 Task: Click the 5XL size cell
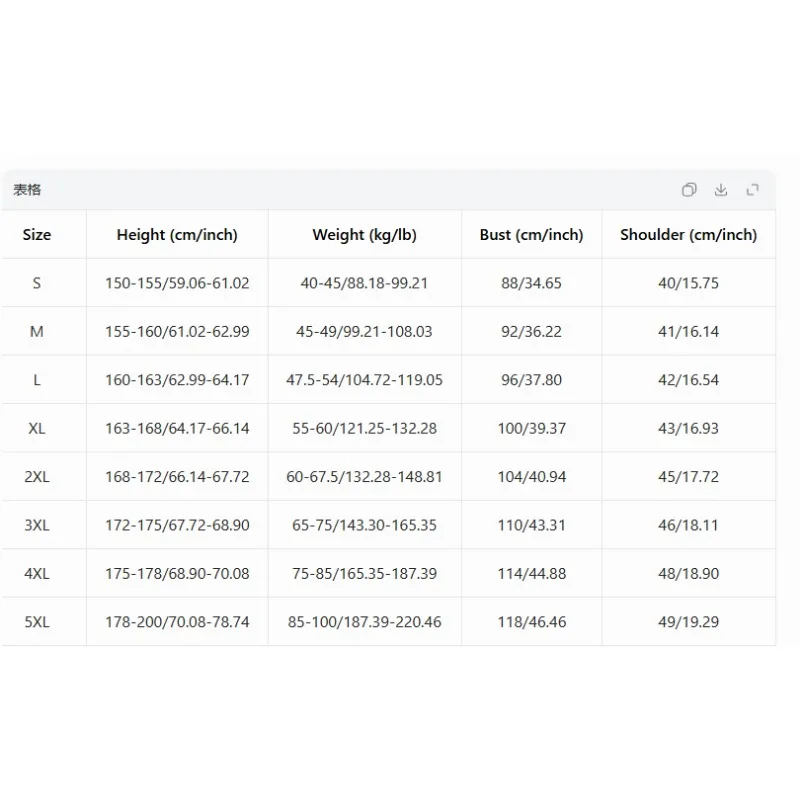tap(37, 622)
